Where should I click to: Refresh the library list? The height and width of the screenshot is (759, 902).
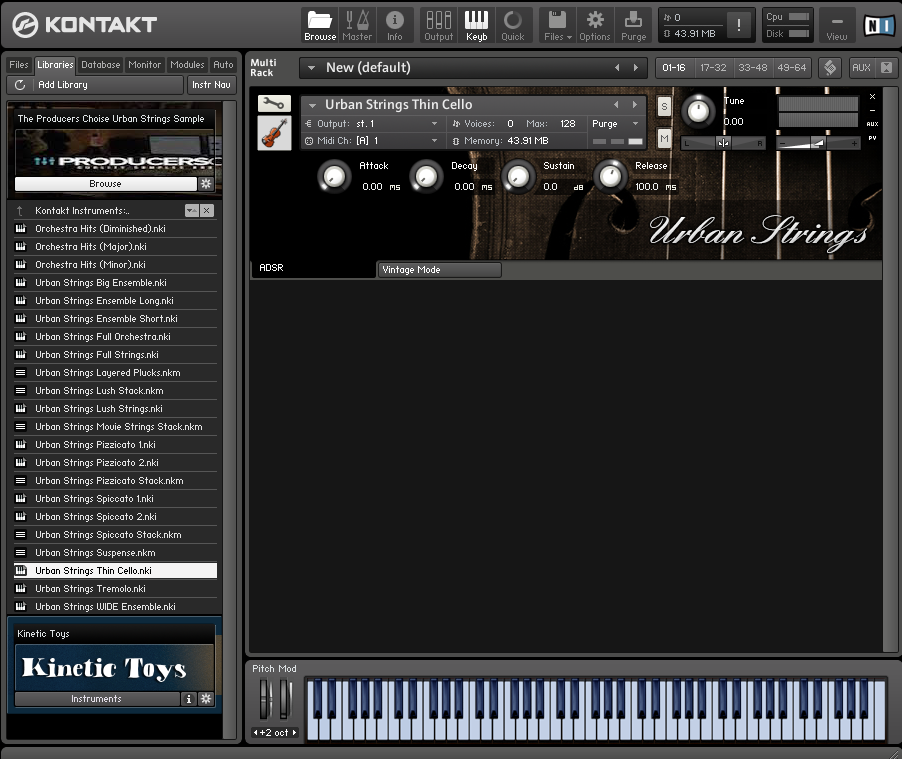coord(20,85)
